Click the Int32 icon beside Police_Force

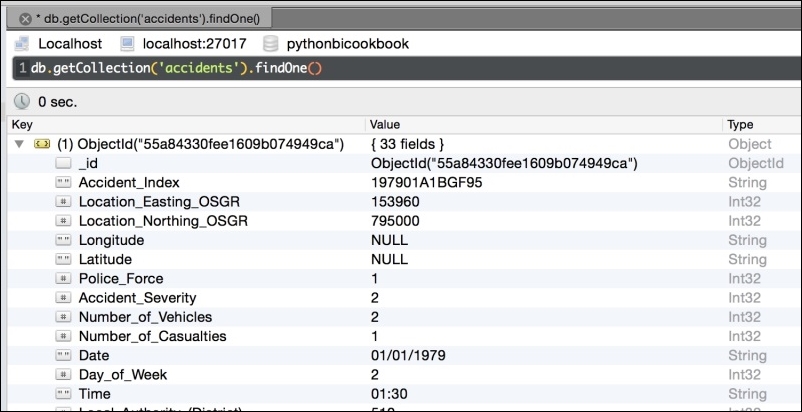coord(64,278)
